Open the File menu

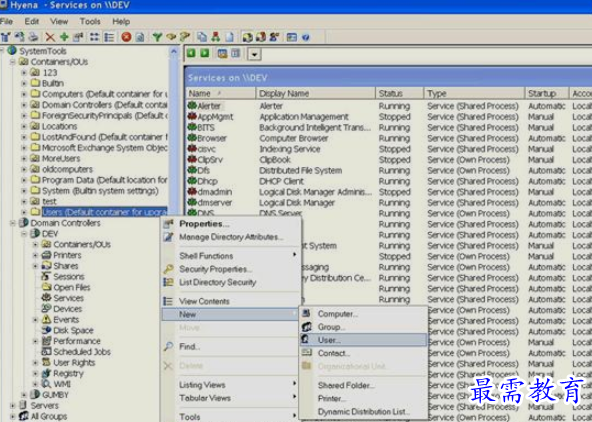tap(6, 22)
